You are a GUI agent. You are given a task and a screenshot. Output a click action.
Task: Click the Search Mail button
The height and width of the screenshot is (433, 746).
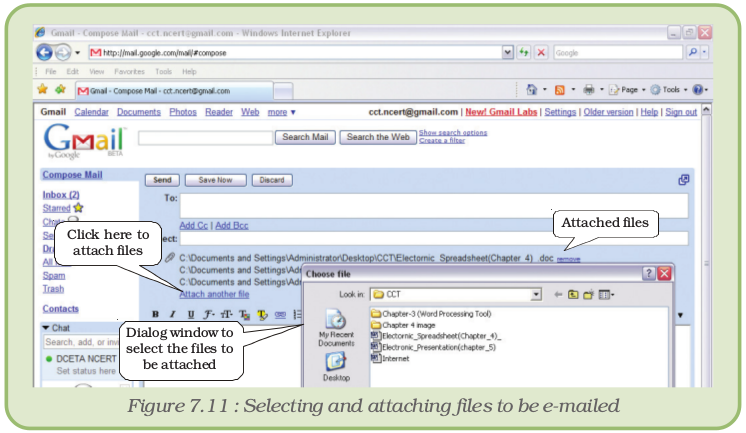point(305,137)
